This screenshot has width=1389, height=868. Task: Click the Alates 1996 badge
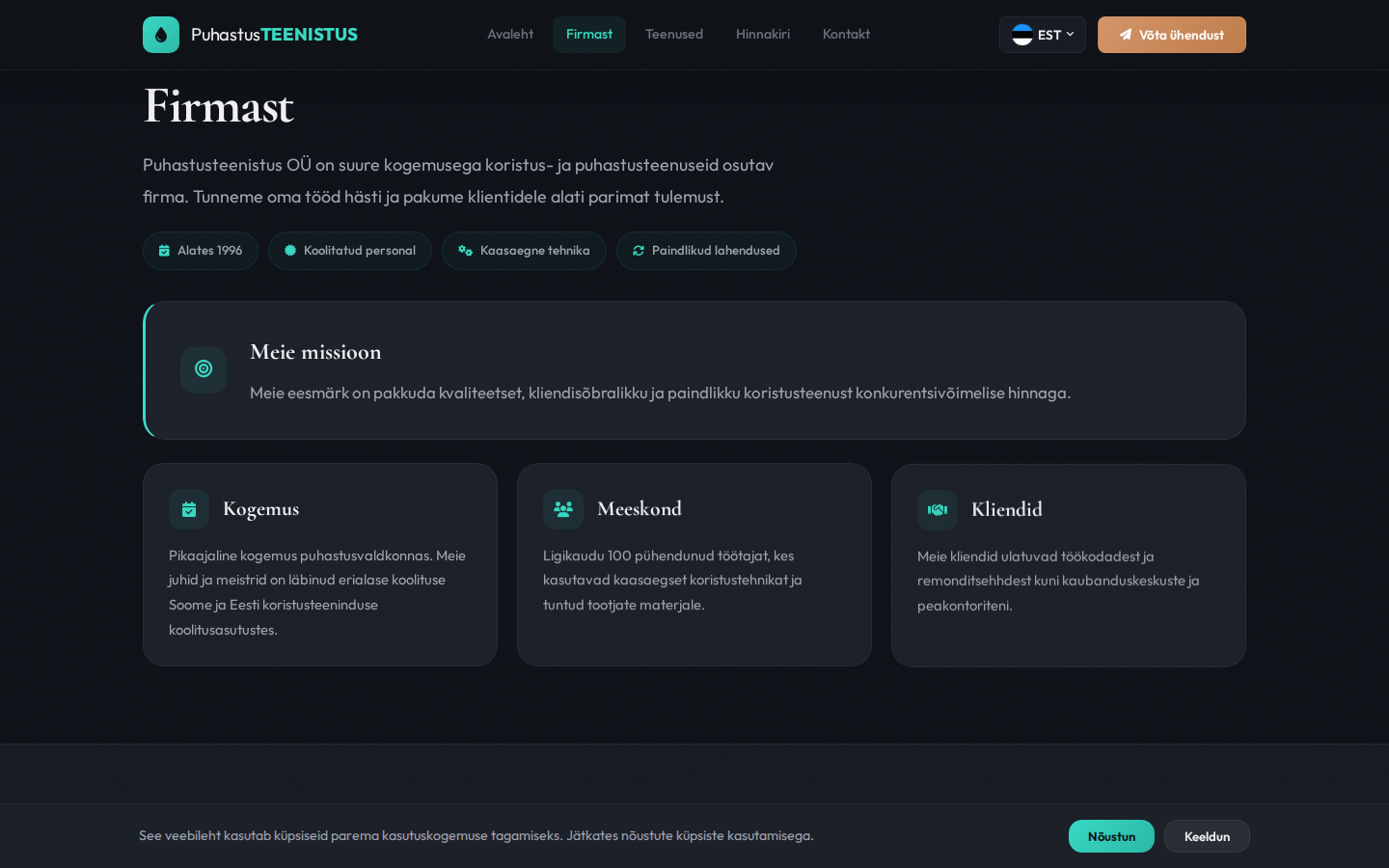(201, 251)
